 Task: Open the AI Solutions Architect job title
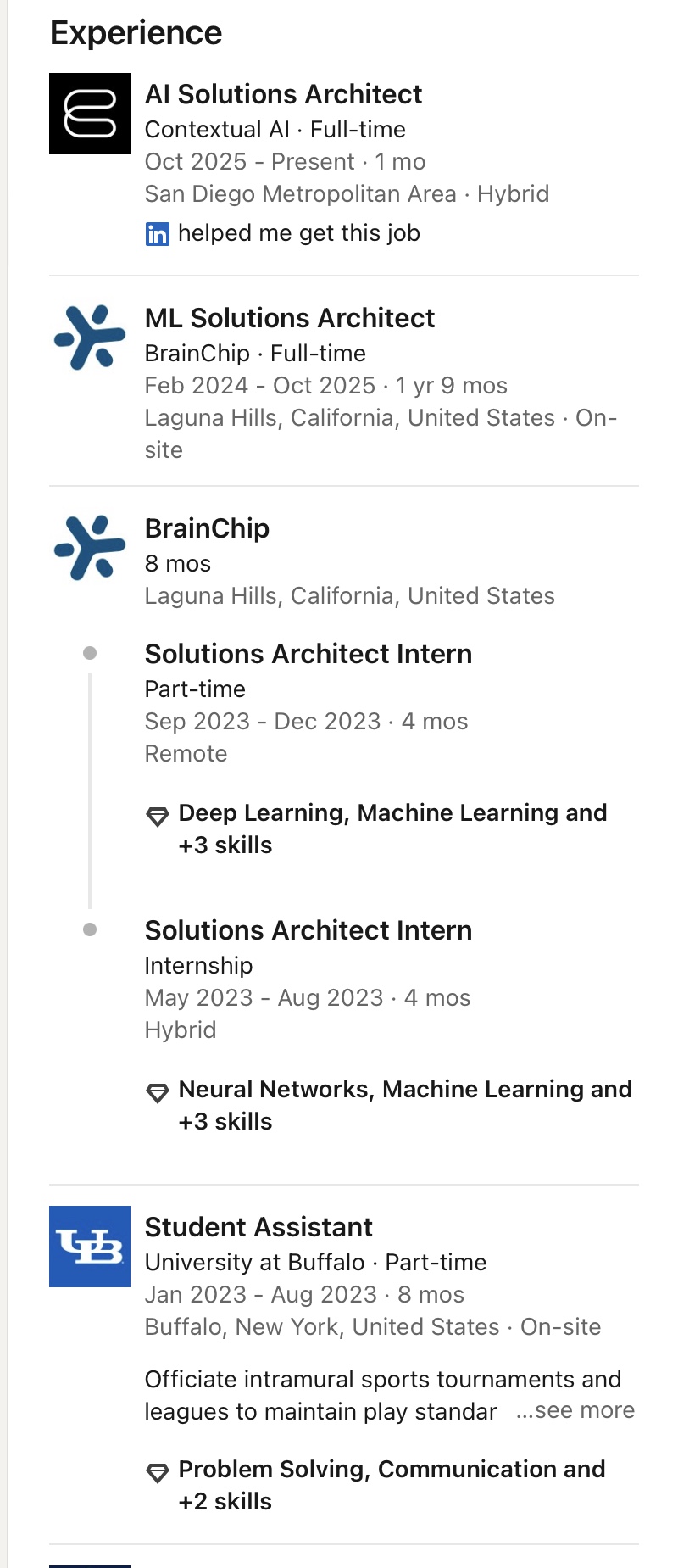(283, 94)
